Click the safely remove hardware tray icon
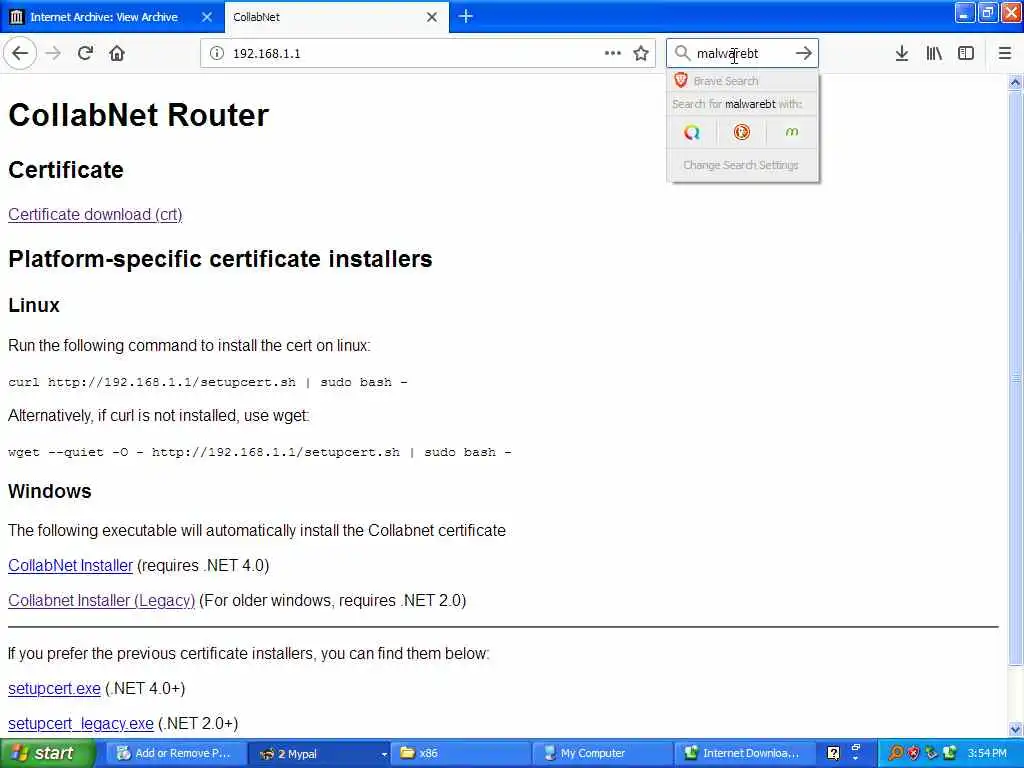 [x=931, y=753]
